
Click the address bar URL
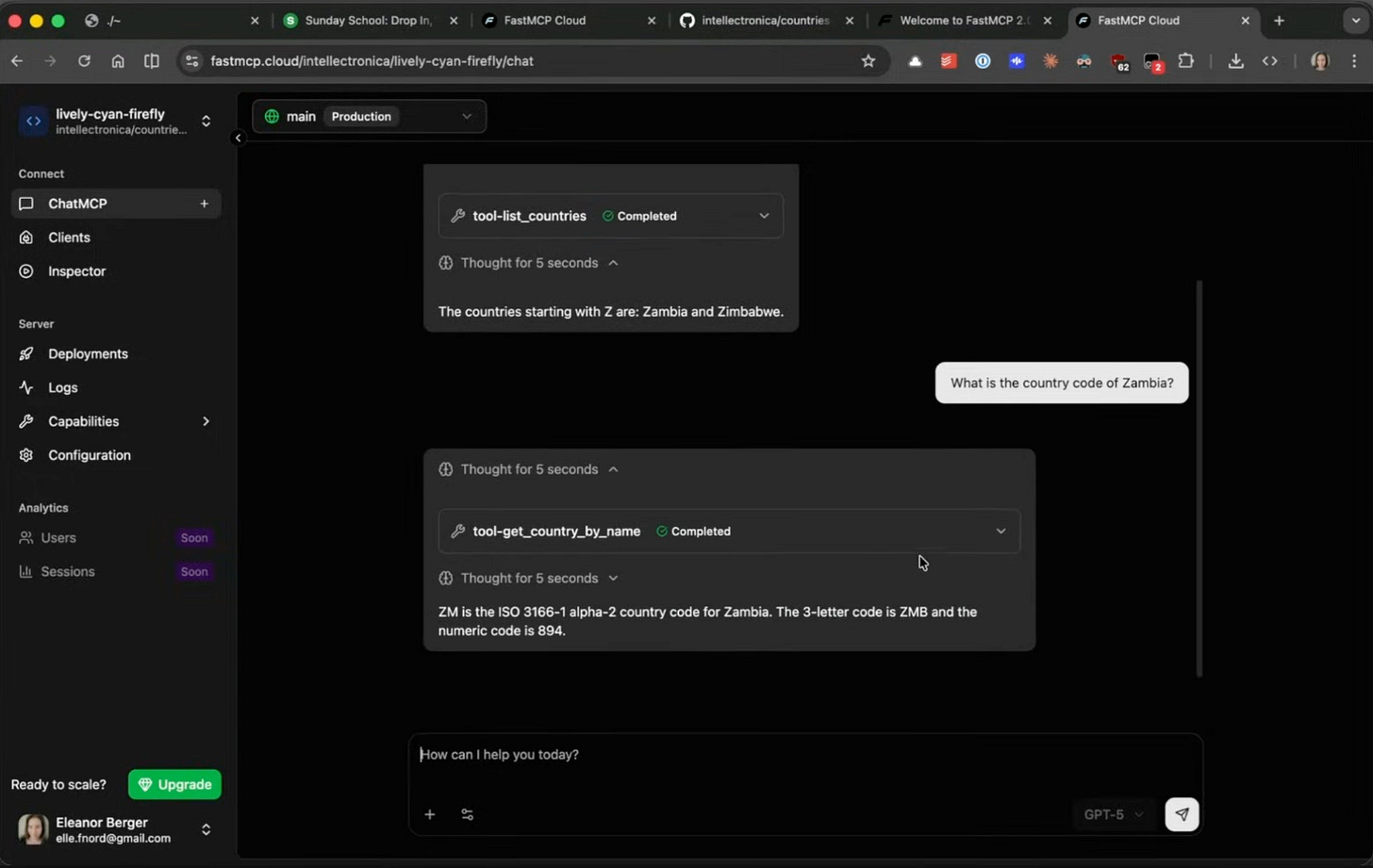(x=372, y=61)
